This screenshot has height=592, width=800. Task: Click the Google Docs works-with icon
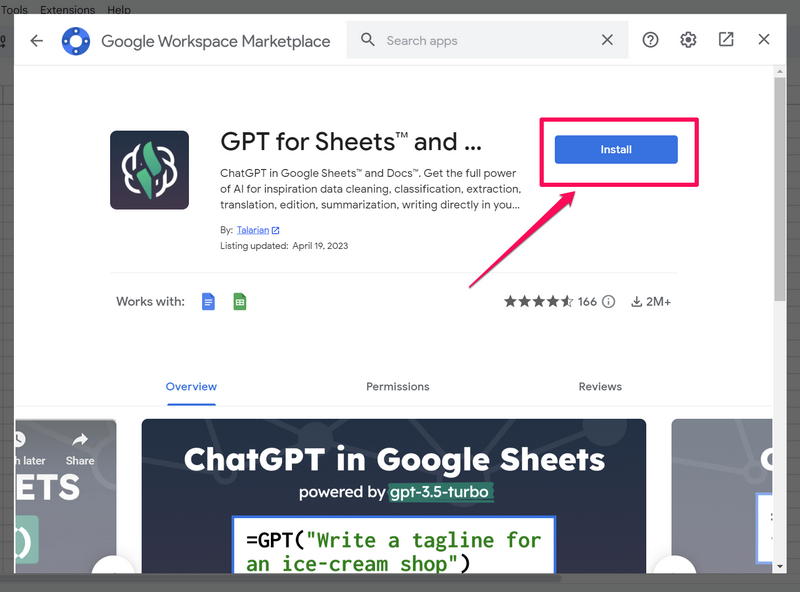point(209,301)
